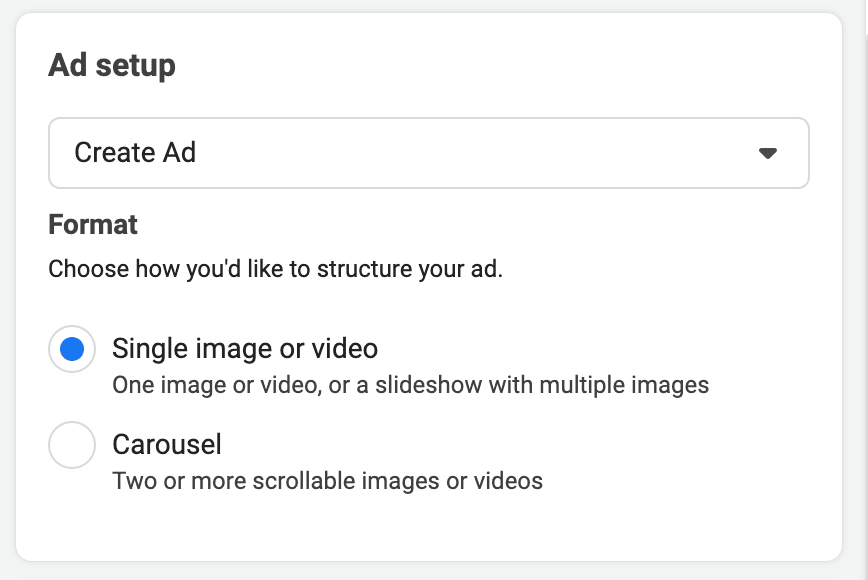The width and height of the screenshot is (868, 580).
Task: Click the empty circle beside Carousel
Action: tap(72, 445)
